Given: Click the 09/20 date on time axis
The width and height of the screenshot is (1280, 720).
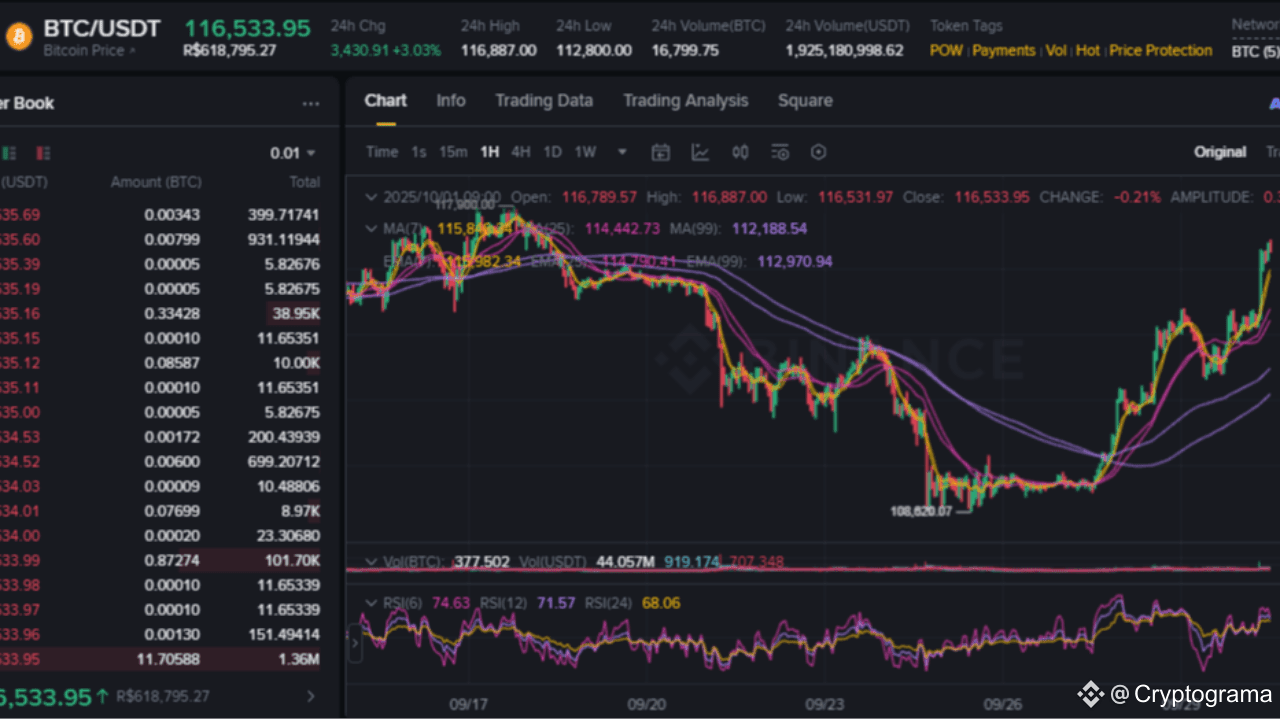Looking at the screenshot, I should coord(647,704).
